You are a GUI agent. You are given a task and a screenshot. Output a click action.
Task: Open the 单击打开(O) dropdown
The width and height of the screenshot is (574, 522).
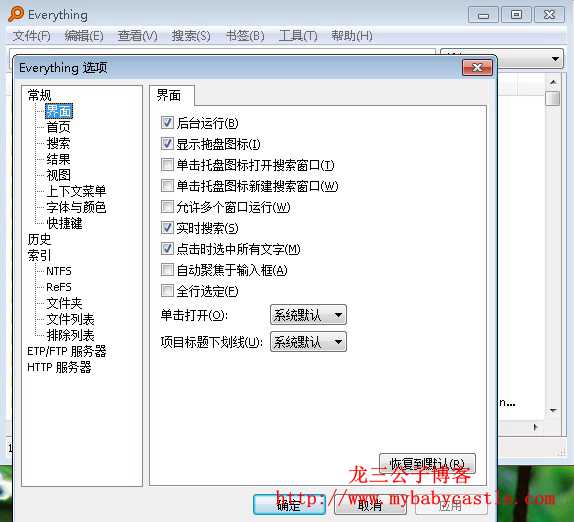308,315
